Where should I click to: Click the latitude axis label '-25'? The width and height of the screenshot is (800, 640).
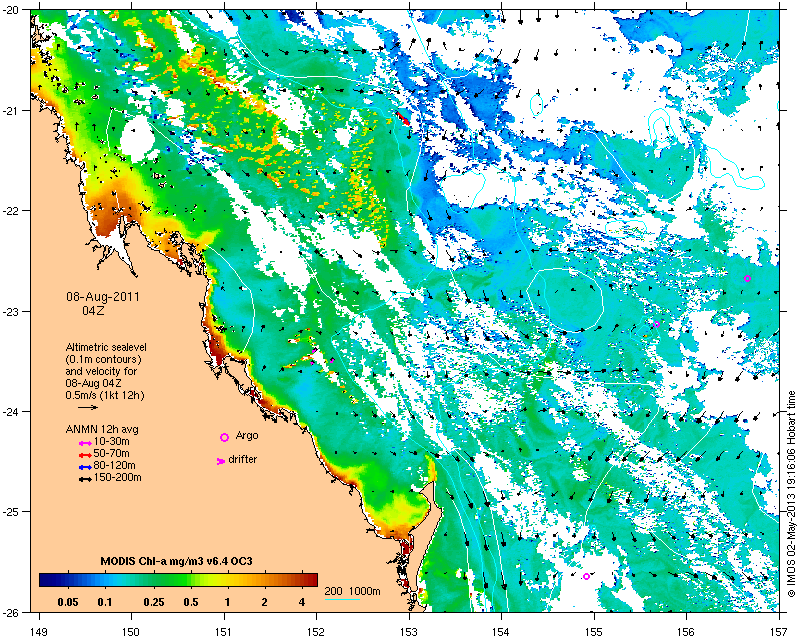(9, 512)
